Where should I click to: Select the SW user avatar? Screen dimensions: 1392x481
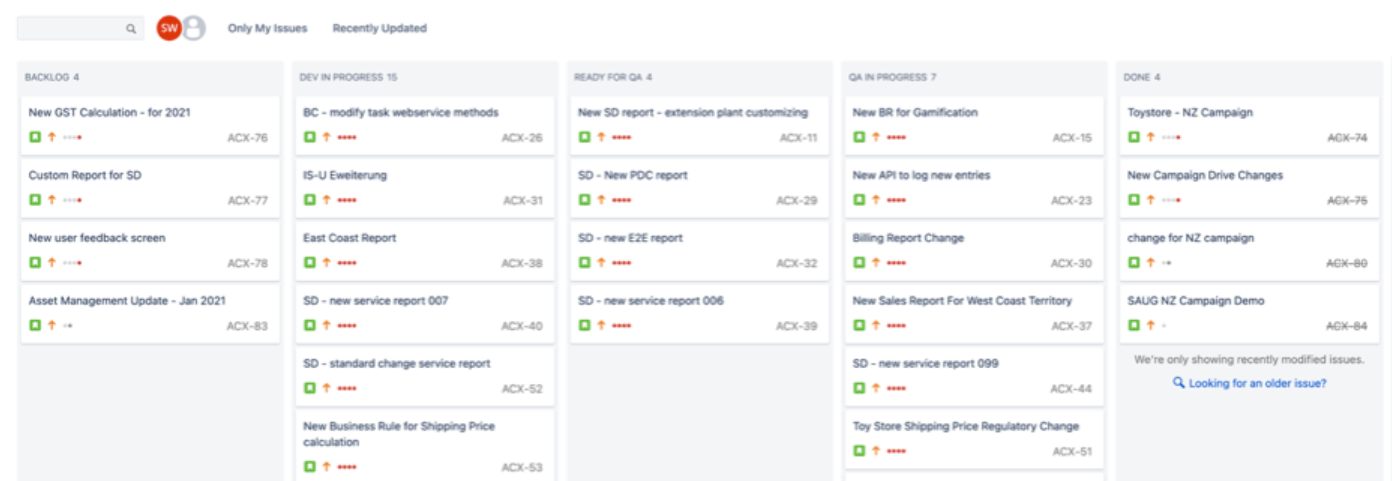pyautogui.click(x=169, y=28)
